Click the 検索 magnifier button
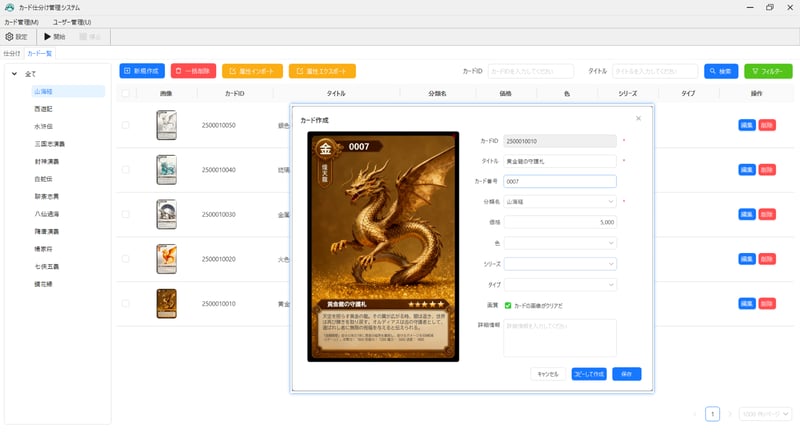 point(721,71)
